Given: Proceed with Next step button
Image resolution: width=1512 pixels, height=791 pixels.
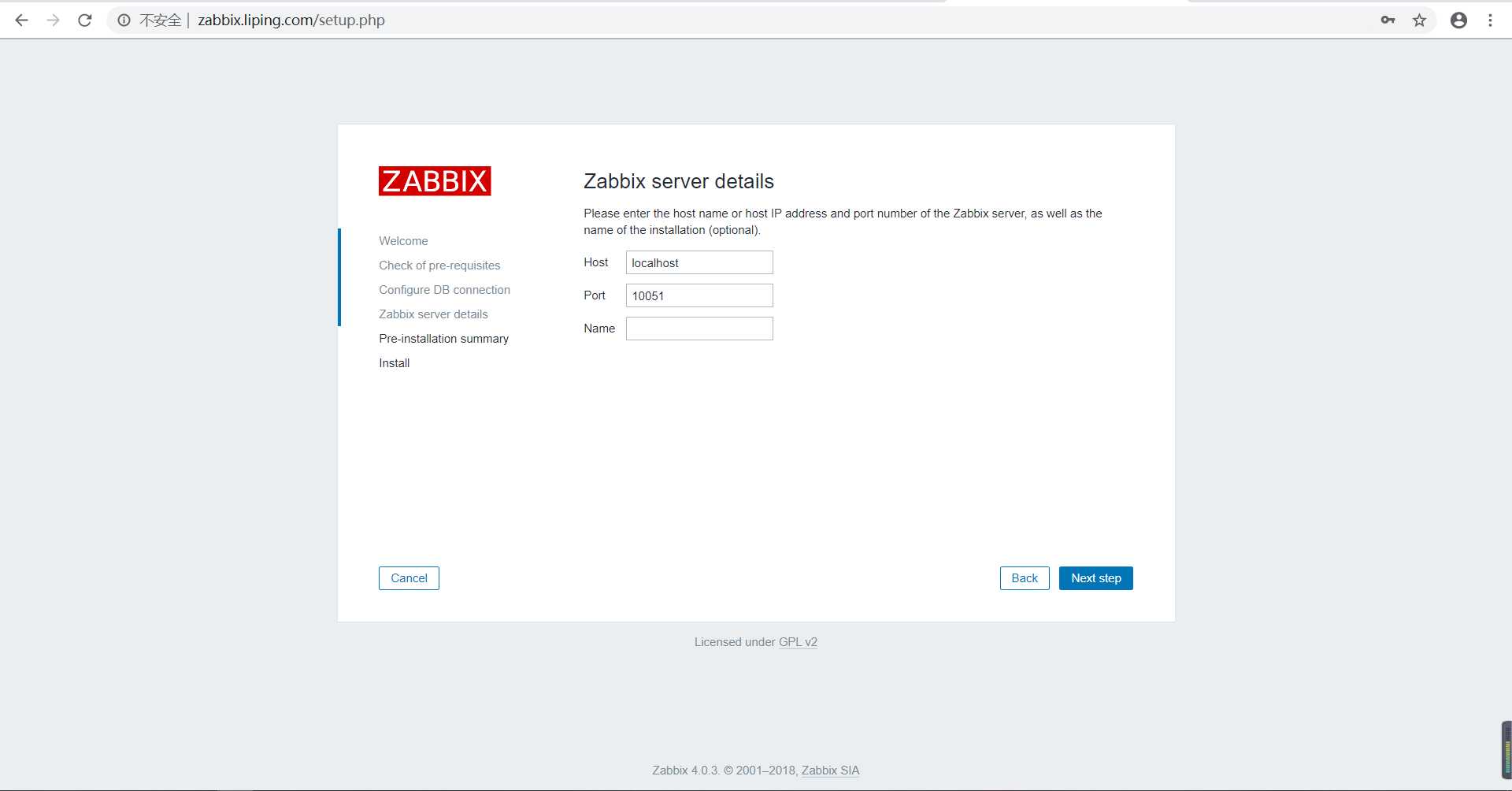Looking at the screenshot, I should click(1096, 578).
